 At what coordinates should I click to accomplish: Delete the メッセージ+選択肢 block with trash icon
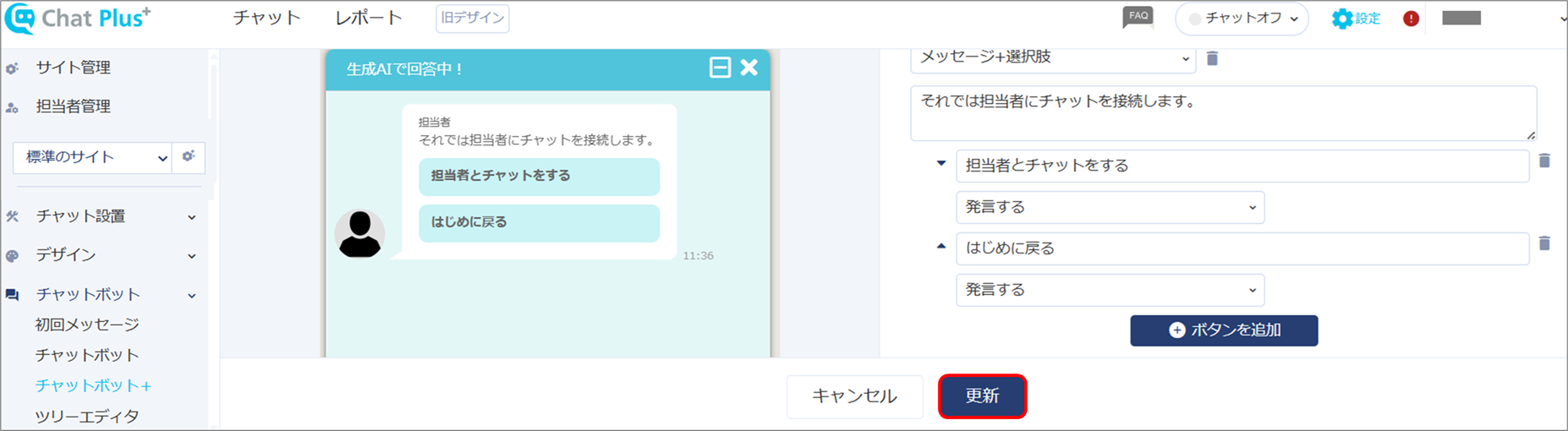[1212, 58]
